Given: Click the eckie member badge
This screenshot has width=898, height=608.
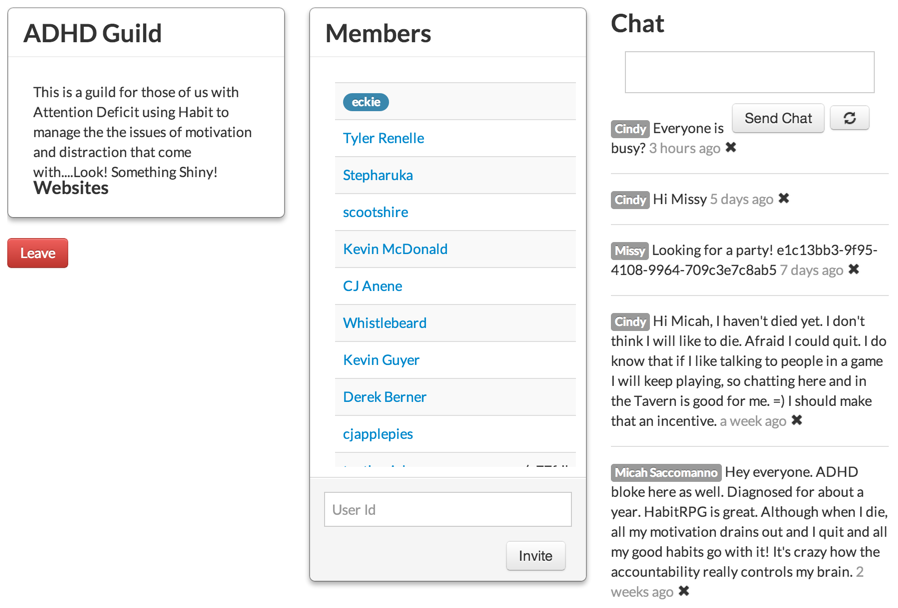Looking at the screenshot, I should [366, 102].
